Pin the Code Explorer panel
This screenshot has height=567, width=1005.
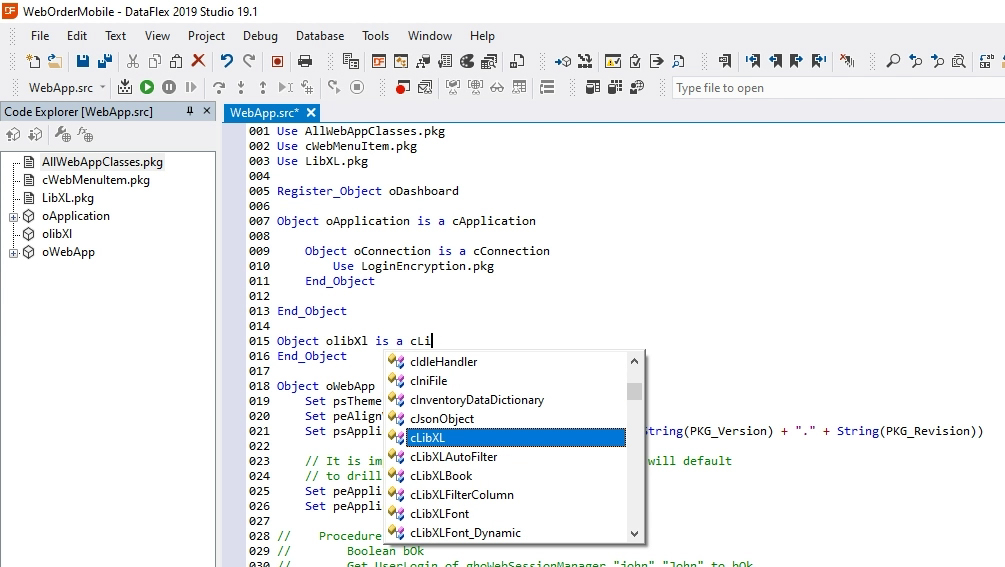tap(190, 112)
